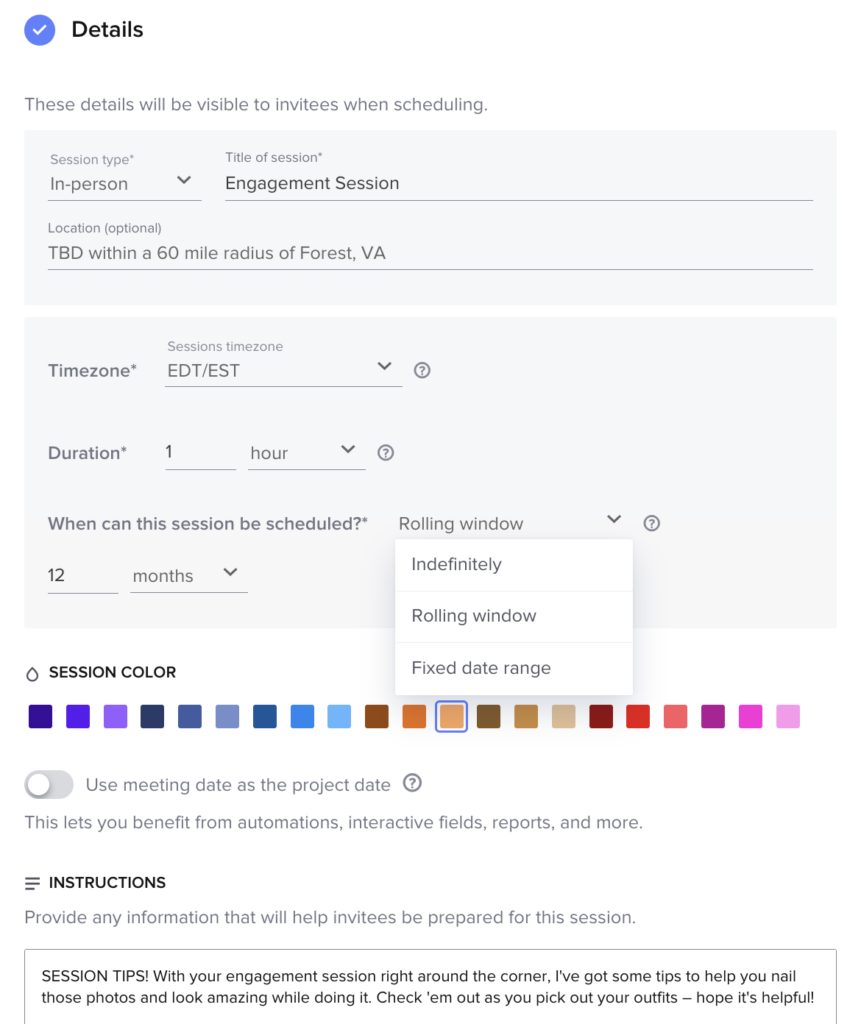Click the droplet icon beside Session Color

point(32,674)
